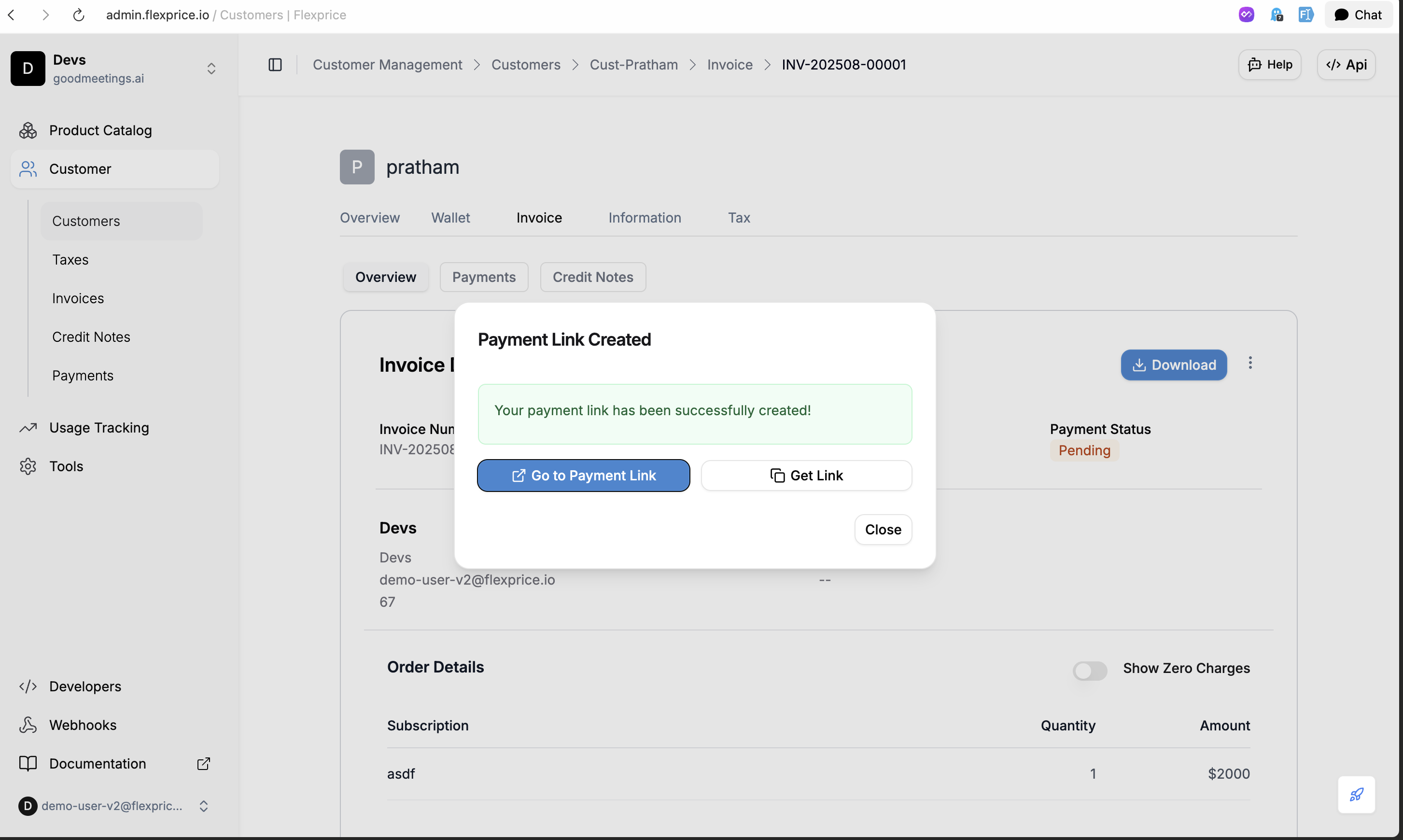Navigate to Cust-Pratham breadcrumb
1403x840 pixels.
pyautogui.click(x=633, y=65)
